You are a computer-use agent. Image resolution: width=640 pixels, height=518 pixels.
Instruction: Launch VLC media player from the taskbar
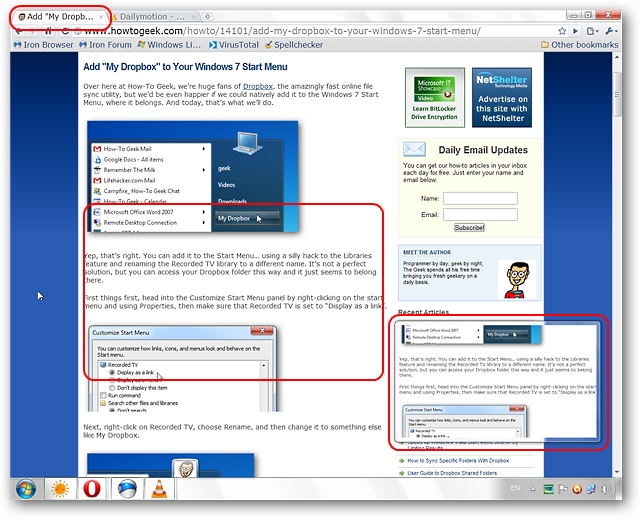click(159, 488)
